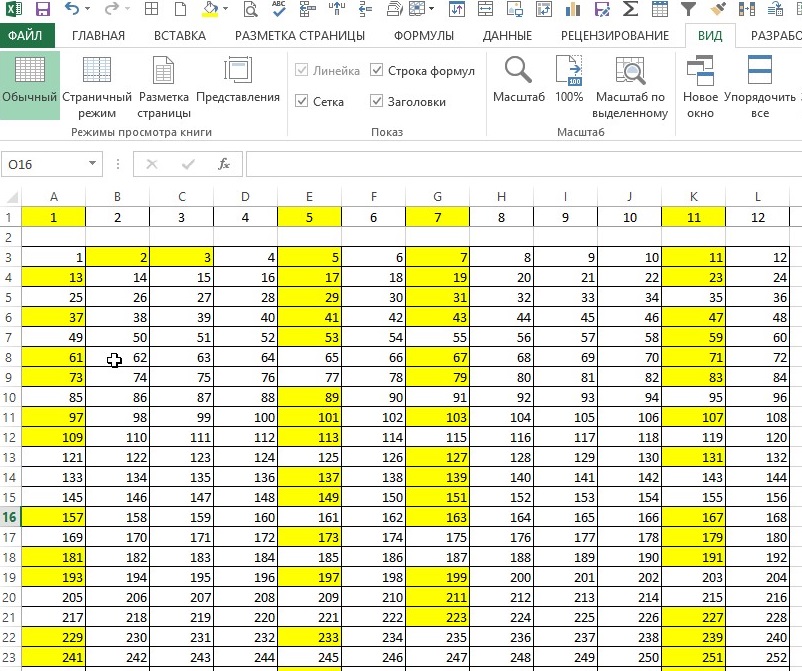
Task: Select cell containing 200
Action: tap(501, 577)
